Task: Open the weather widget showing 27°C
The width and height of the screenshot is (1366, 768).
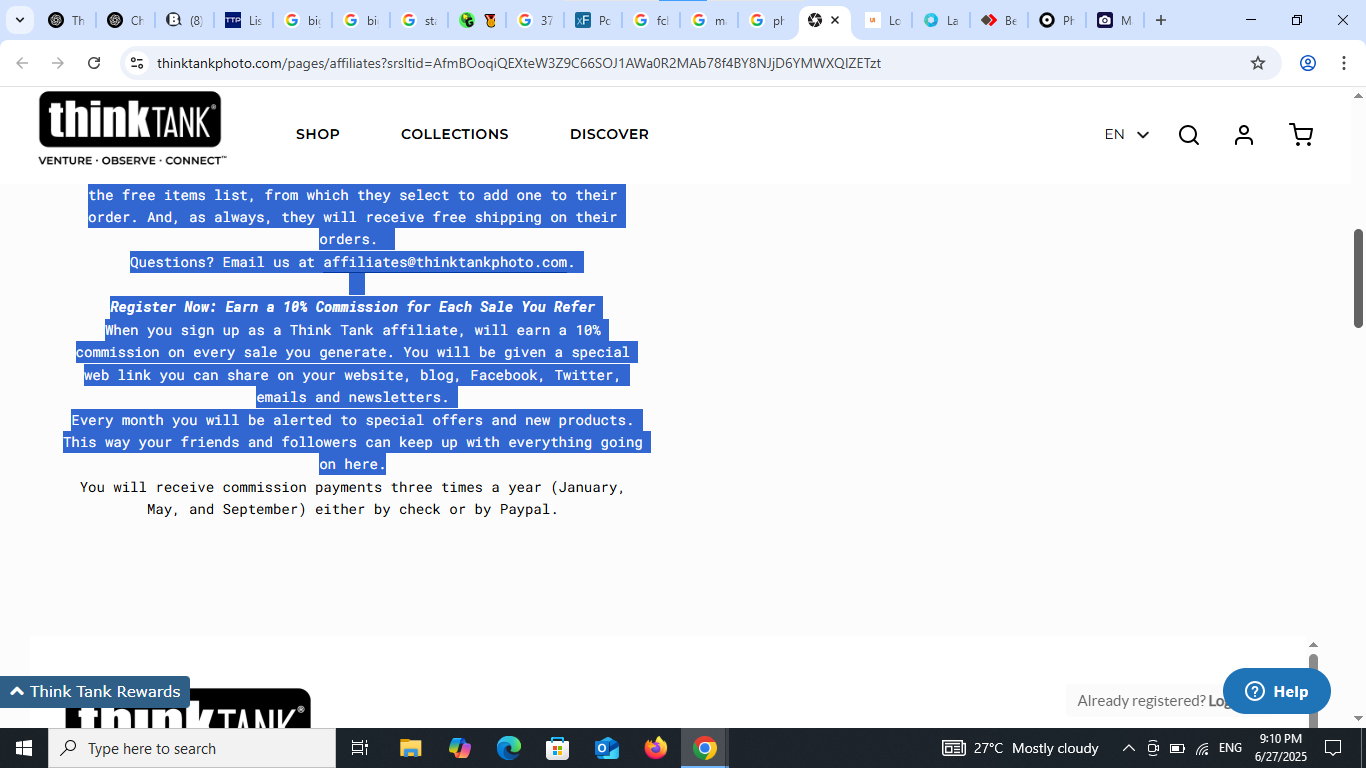Action: 1020,748
